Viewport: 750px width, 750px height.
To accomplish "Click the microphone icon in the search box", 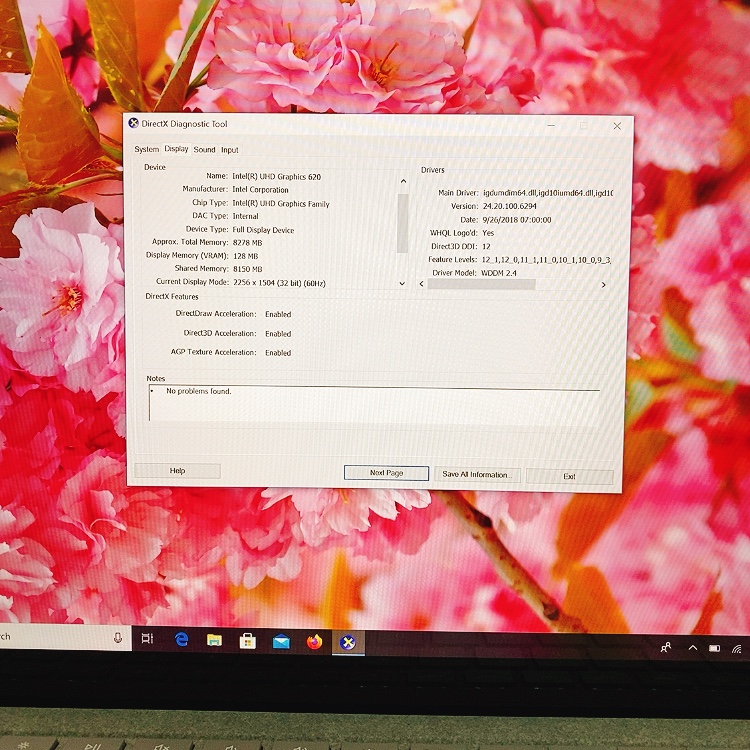I will [x=118, y=638].
